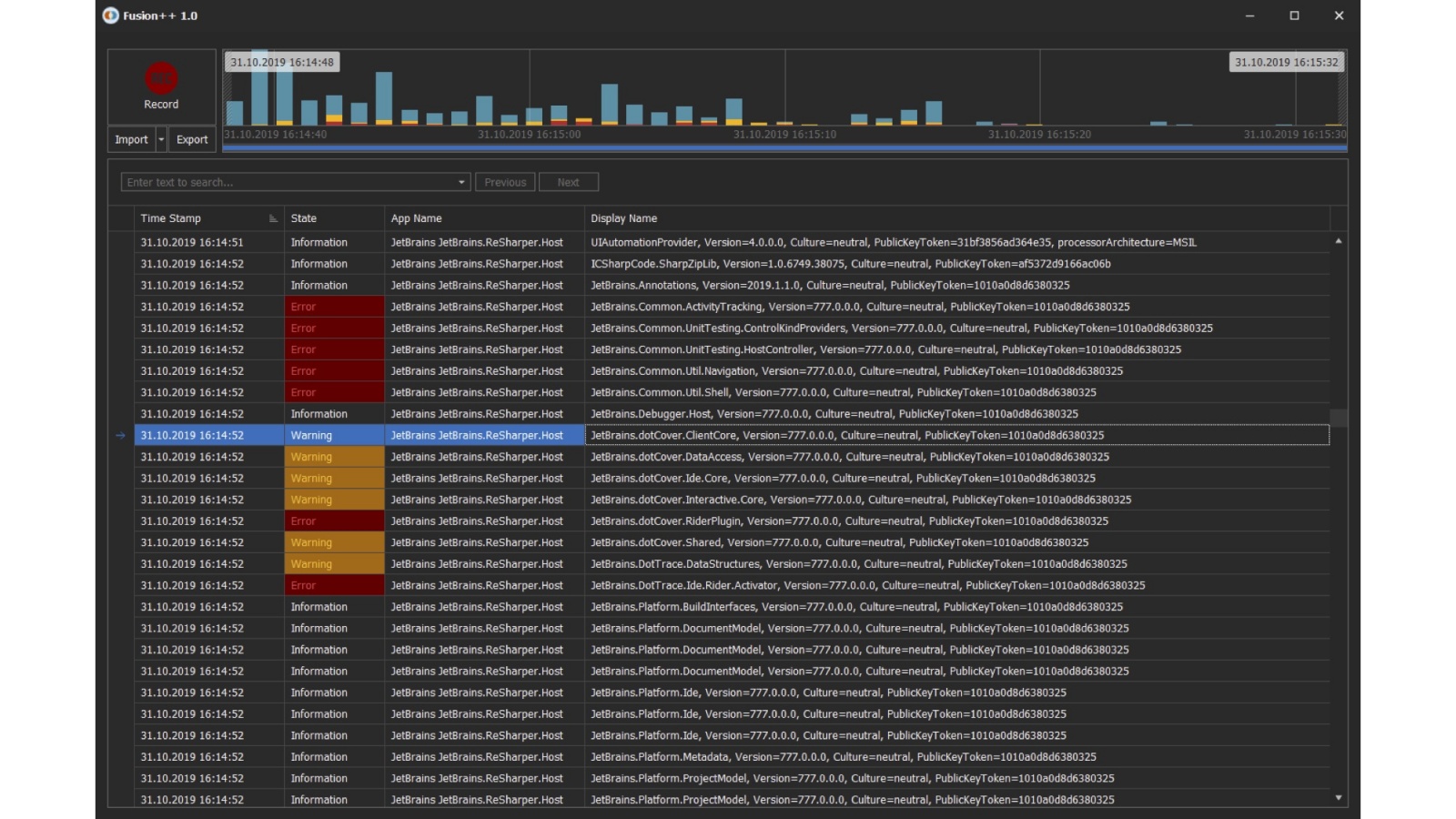
Task: Click the blue timeline range bar
Action: click(784, 147)
